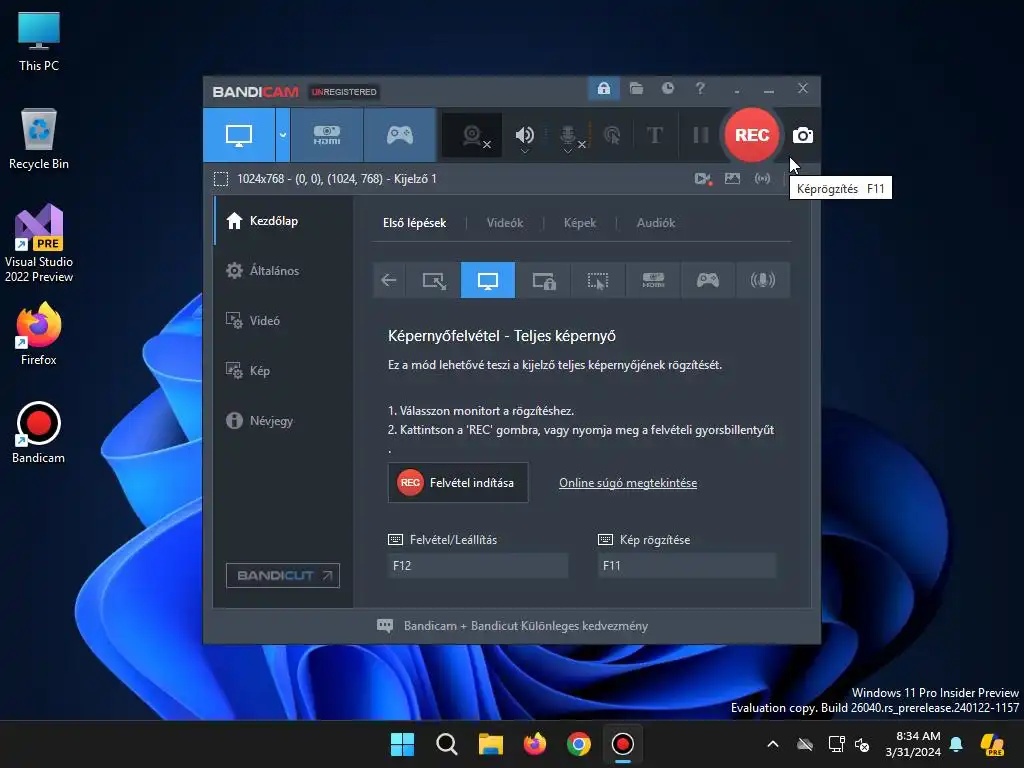Open Firefox from taskbar
The image size is (1024, 768).
click(x=534, y=744)
